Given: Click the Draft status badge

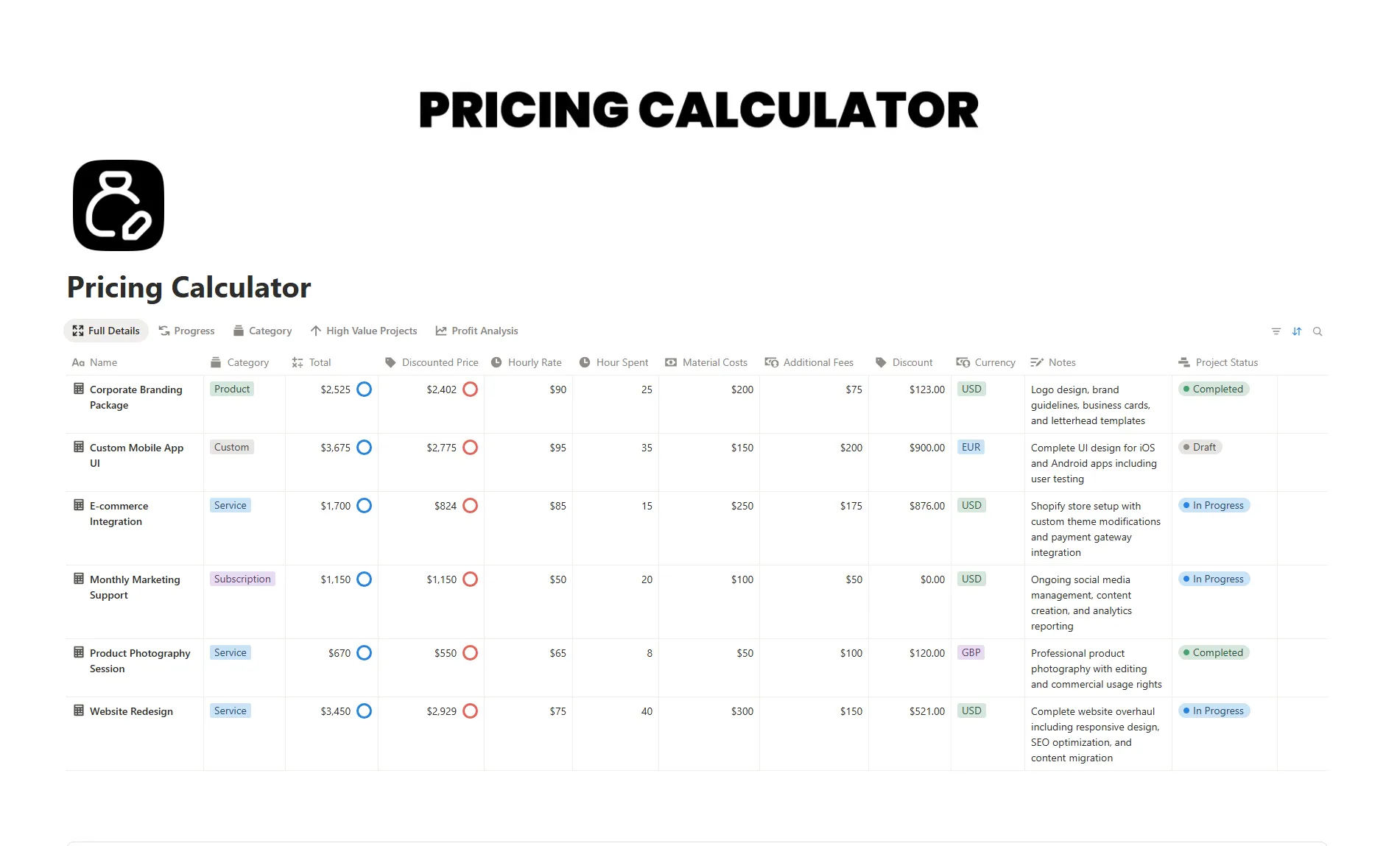Looking at the screenshot, I should 1200,448.
